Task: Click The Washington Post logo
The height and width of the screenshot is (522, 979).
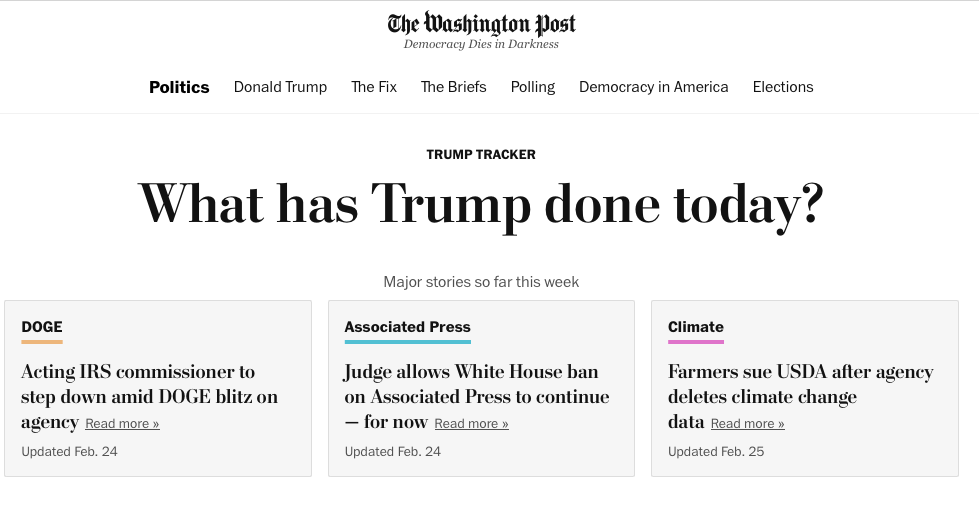Action: click(x=481, y=24)
